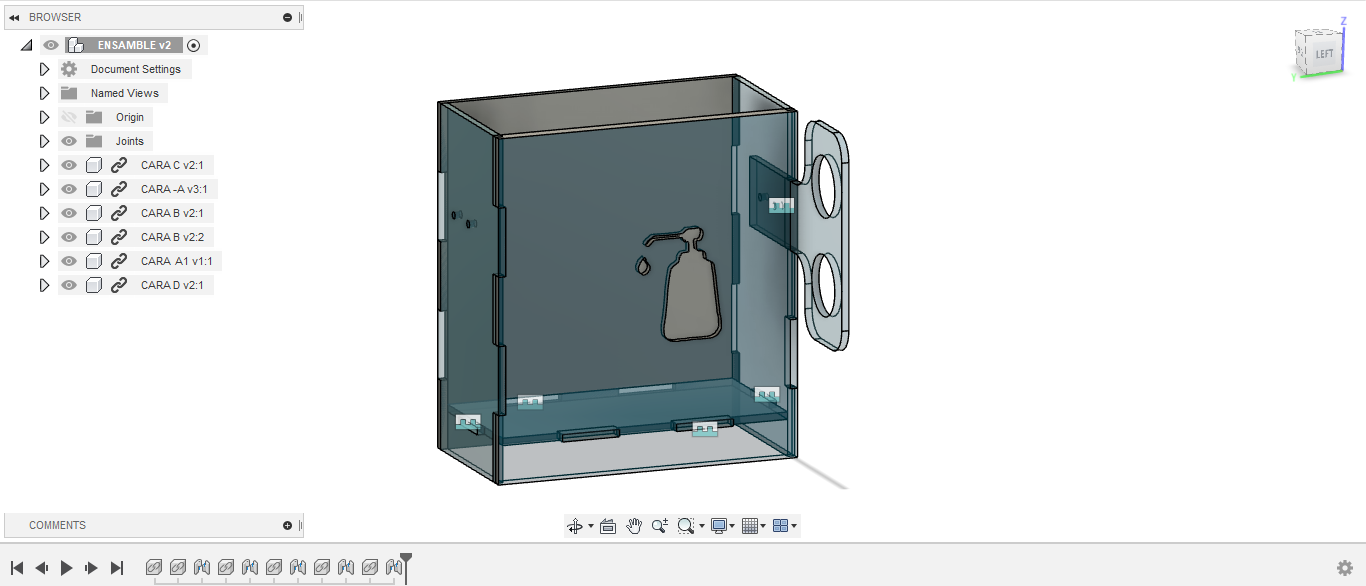Click the link icon of CARA -A v3:1
The width and height of the screenshot is (1366, 586).
[119, 189]
